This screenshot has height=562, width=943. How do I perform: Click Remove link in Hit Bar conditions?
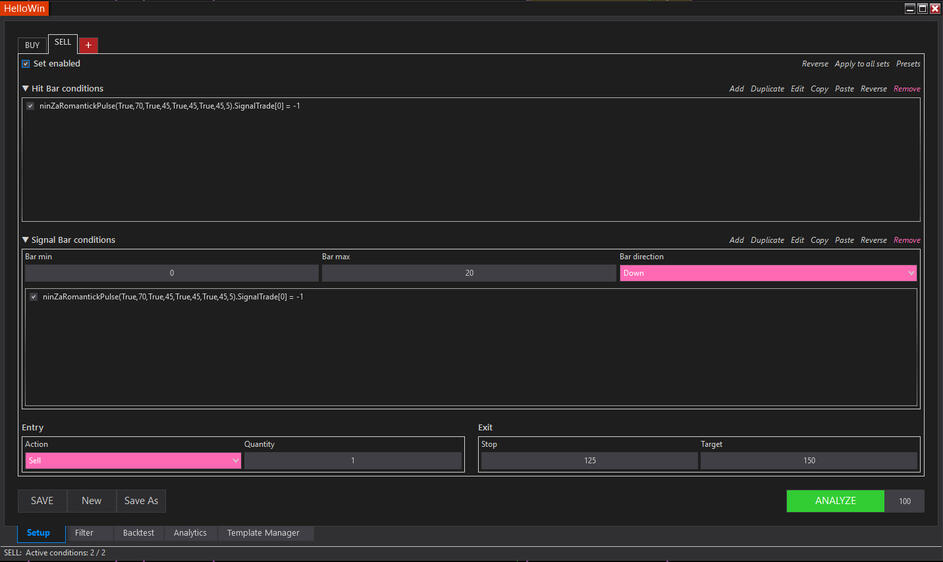coord(906,89)
